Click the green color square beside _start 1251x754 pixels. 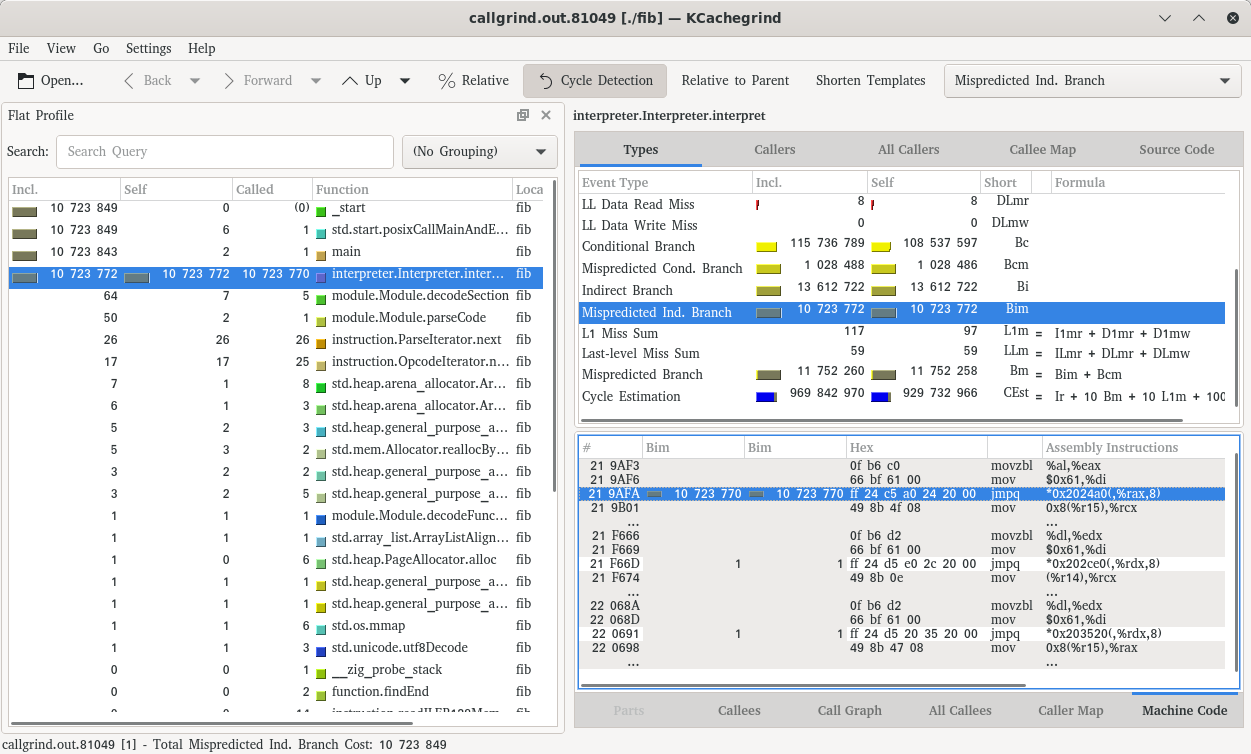pyautogui.click(x=321, y=210)
